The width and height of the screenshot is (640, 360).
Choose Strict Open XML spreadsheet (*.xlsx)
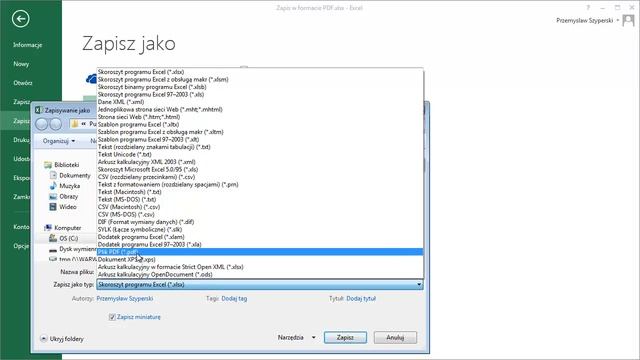(260, 267)
